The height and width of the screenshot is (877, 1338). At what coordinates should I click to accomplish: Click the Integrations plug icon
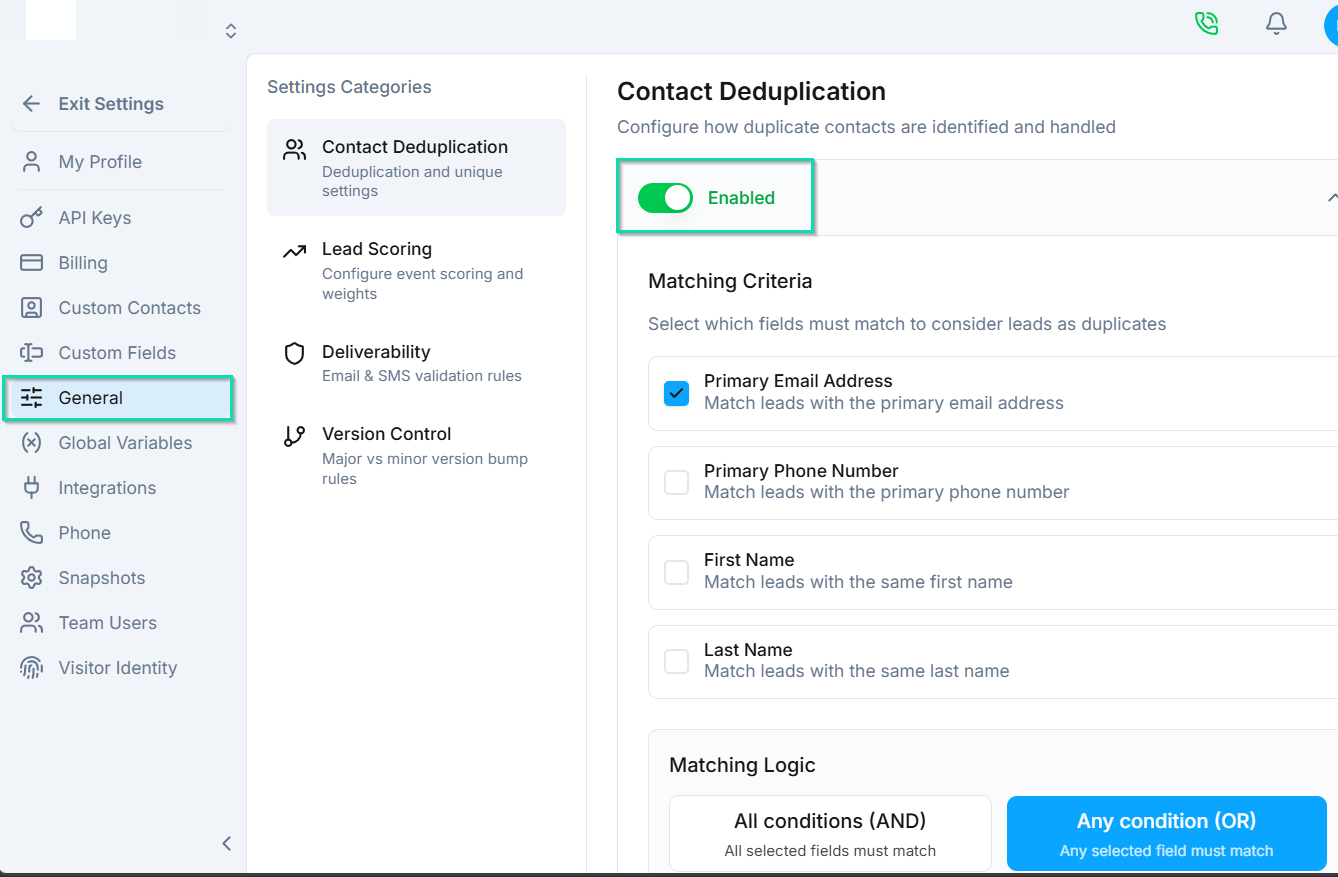tap(32, 488)
